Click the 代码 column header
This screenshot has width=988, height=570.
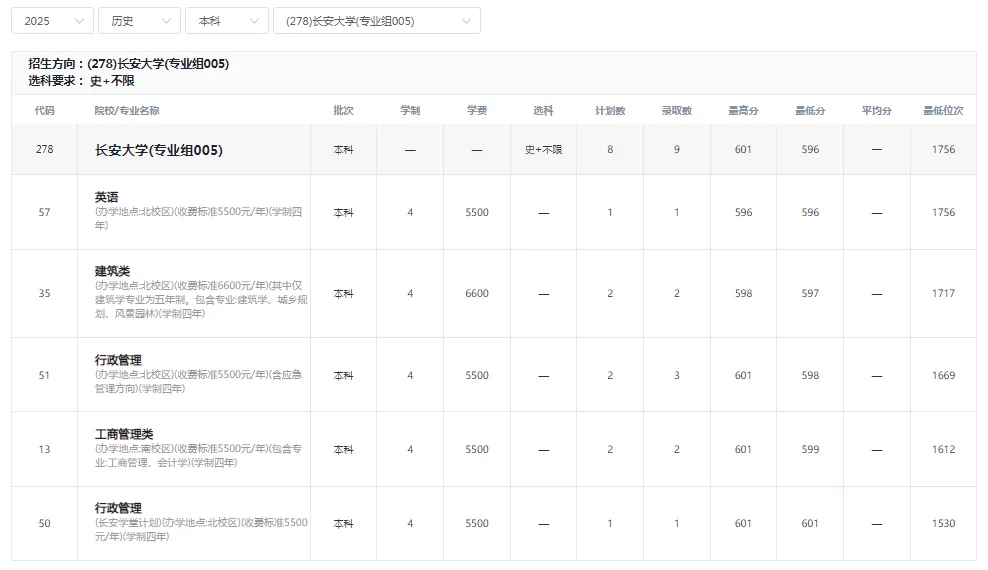[x=44, y=110]
